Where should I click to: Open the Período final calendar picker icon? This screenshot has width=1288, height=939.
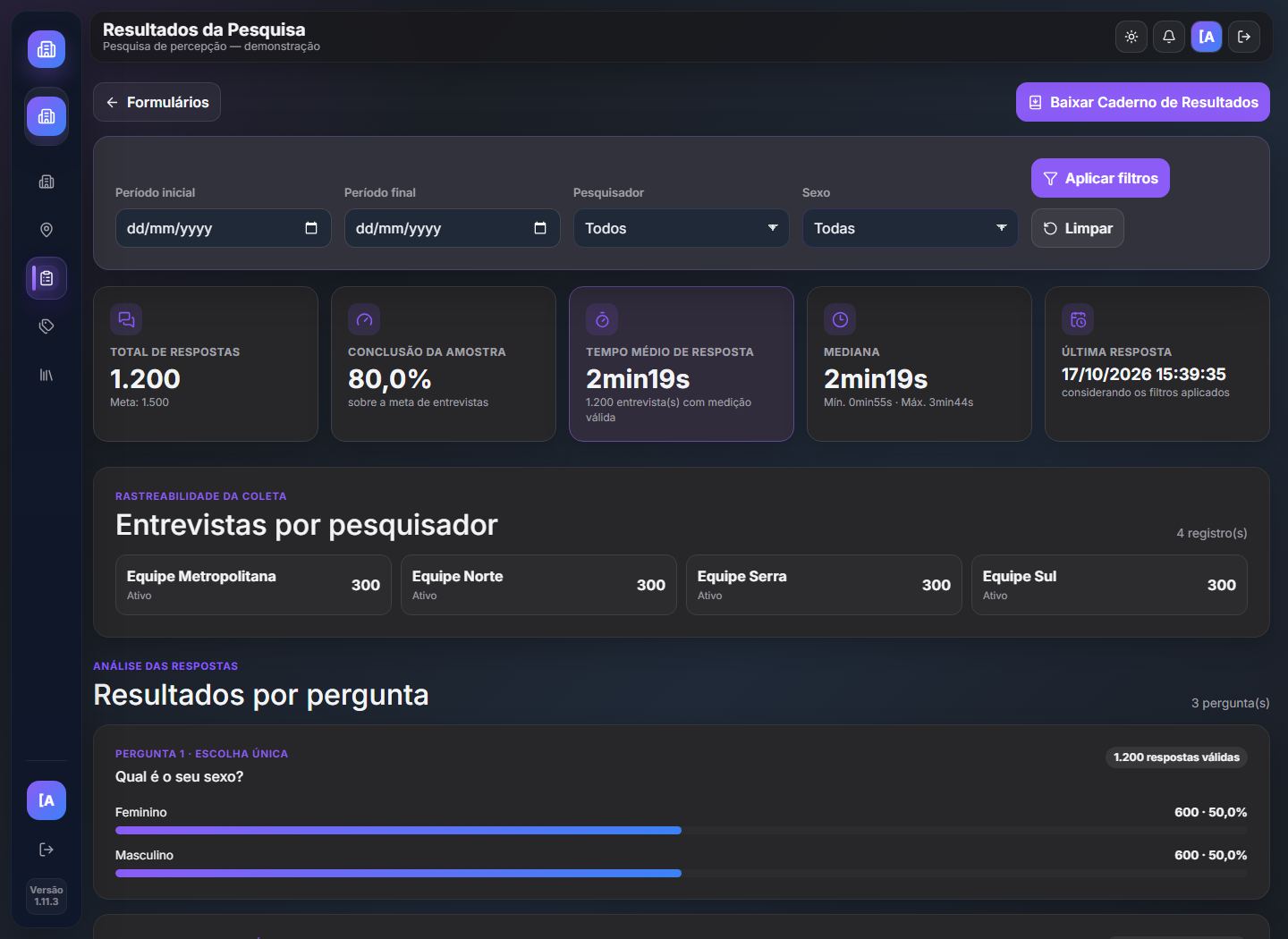pos(540,228)
